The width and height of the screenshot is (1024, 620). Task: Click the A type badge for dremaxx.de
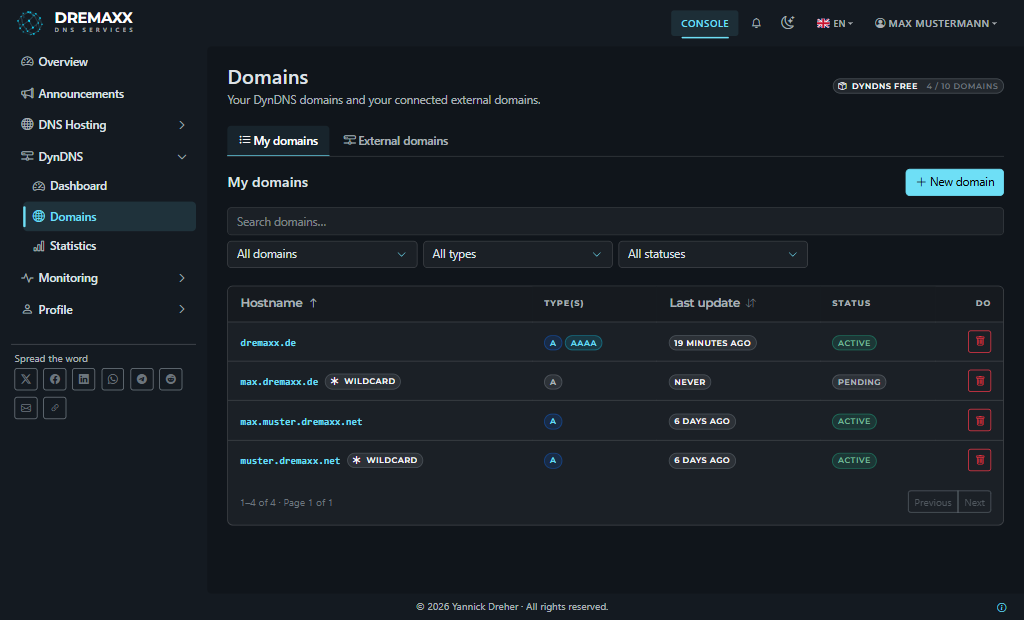[552, 343]
